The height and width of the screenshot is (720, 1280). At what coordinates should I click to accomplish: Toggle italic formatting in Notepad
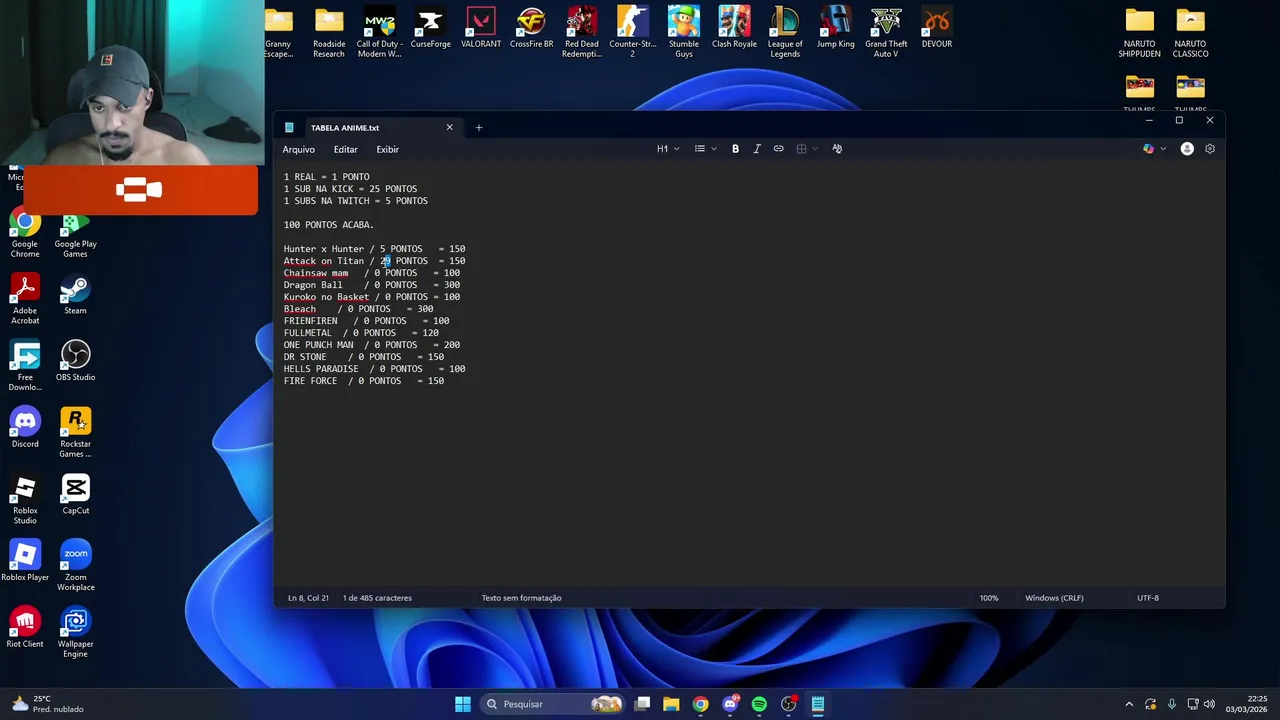pyautogui.click(x=757, y=149)
